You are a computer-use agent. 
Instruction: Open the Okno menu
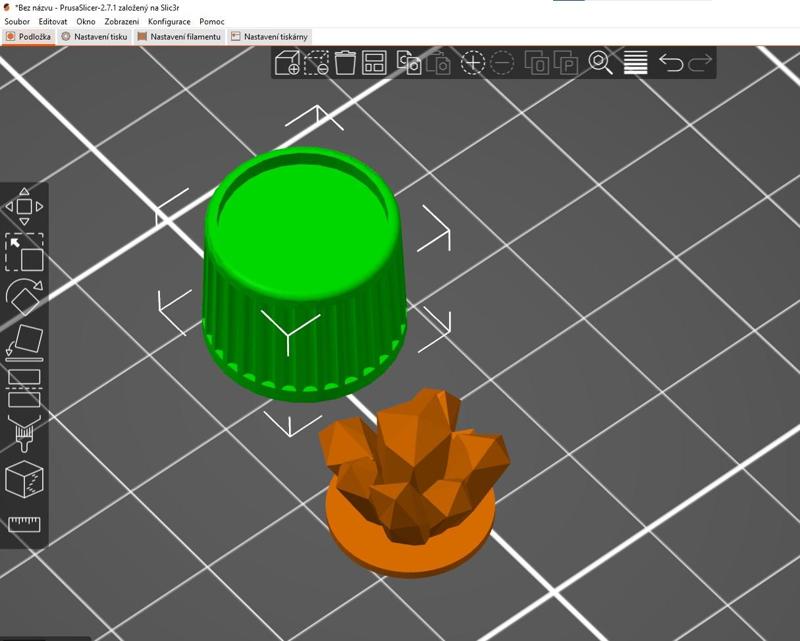pyautogui.click(x=86, y=21)
